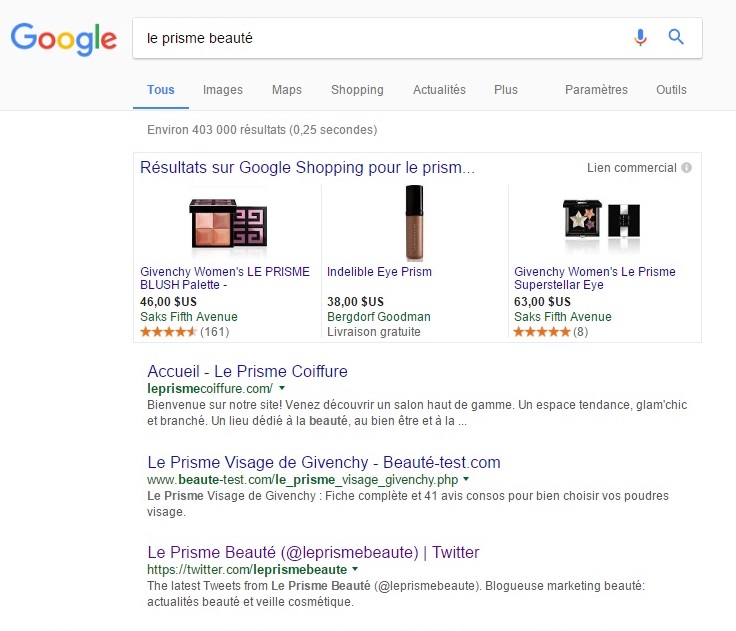Click the Superstellar Eye palette thumbnail
736x631 pixels.
tap(601, 220)
